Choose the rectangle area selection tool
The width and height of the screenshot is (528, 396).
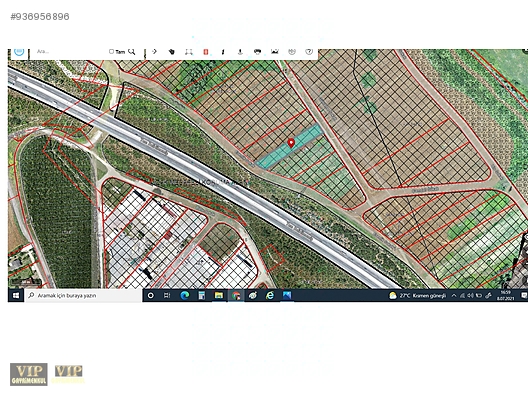[x=189, y=52]
